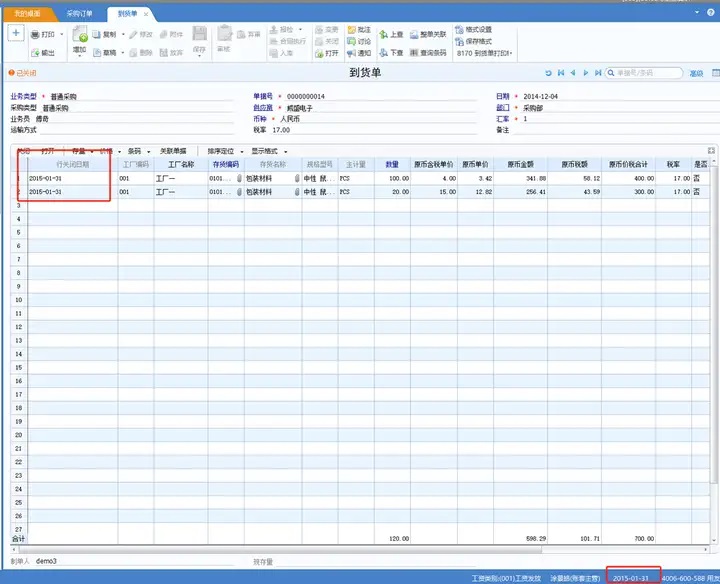Image resolution: width=720 pixels, height=584 pixels.
Task: Click the 输出 export icon
Action: (x=37, y=53)
